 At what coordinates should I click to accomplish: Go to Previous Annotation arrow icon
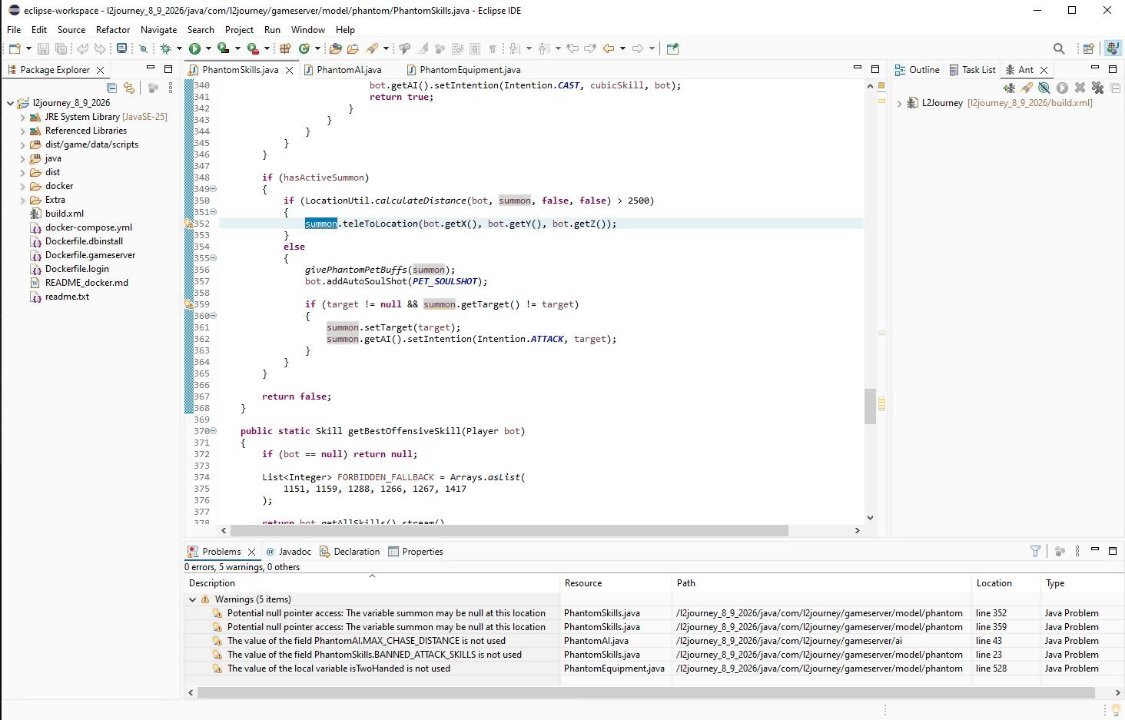point(543,49)
